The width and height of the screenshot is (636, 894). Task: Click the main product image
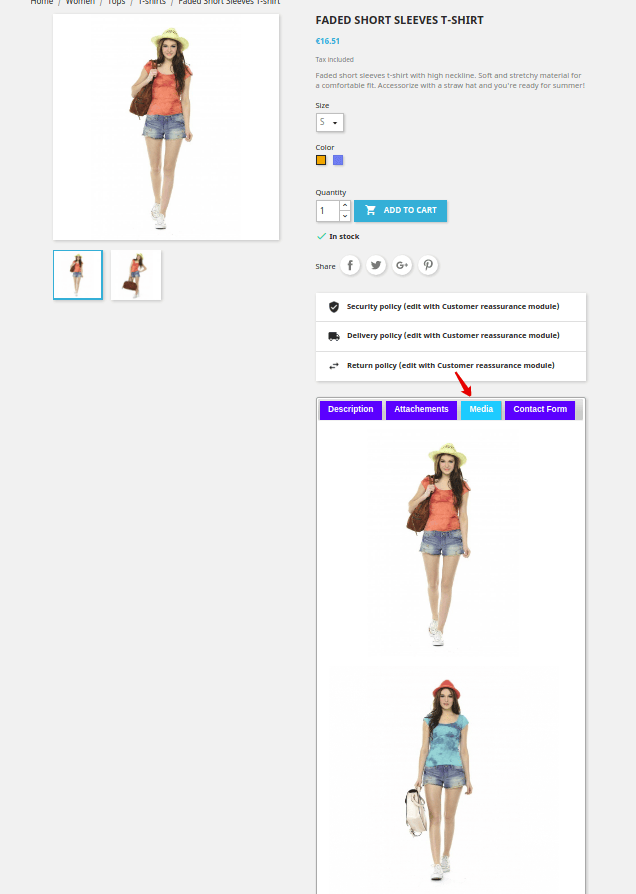coord(166,127)
